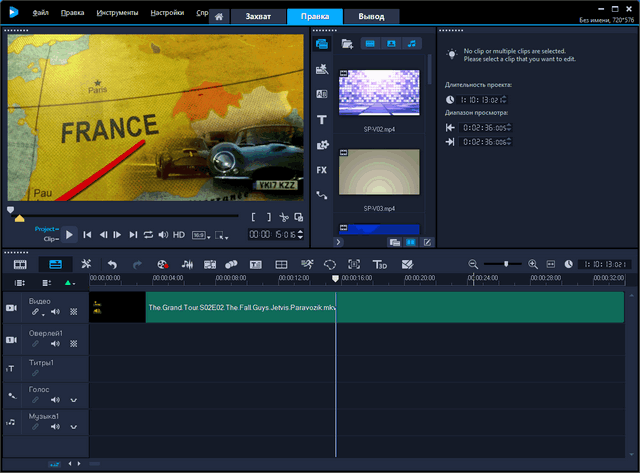Click the timeline zoom level slider
Image resolution: width=640 pixels, height=473 pixels.
click(507, 264)
